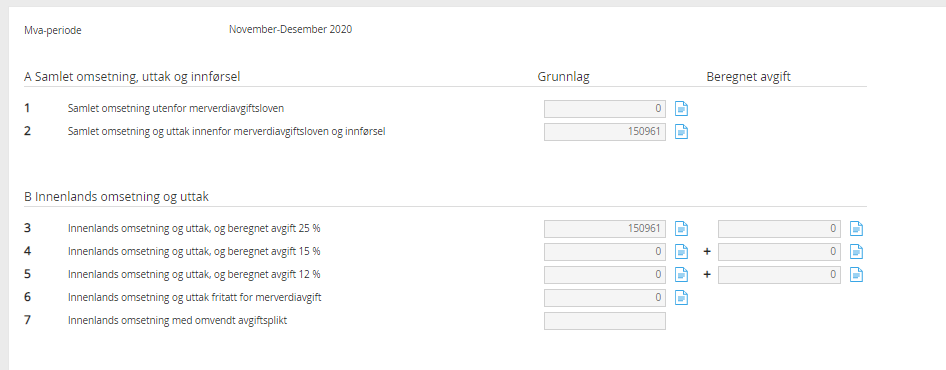The image size is (946, 370).
Task: Open details icon for line 4 Grunnlag
Action: tap(681, 252)
